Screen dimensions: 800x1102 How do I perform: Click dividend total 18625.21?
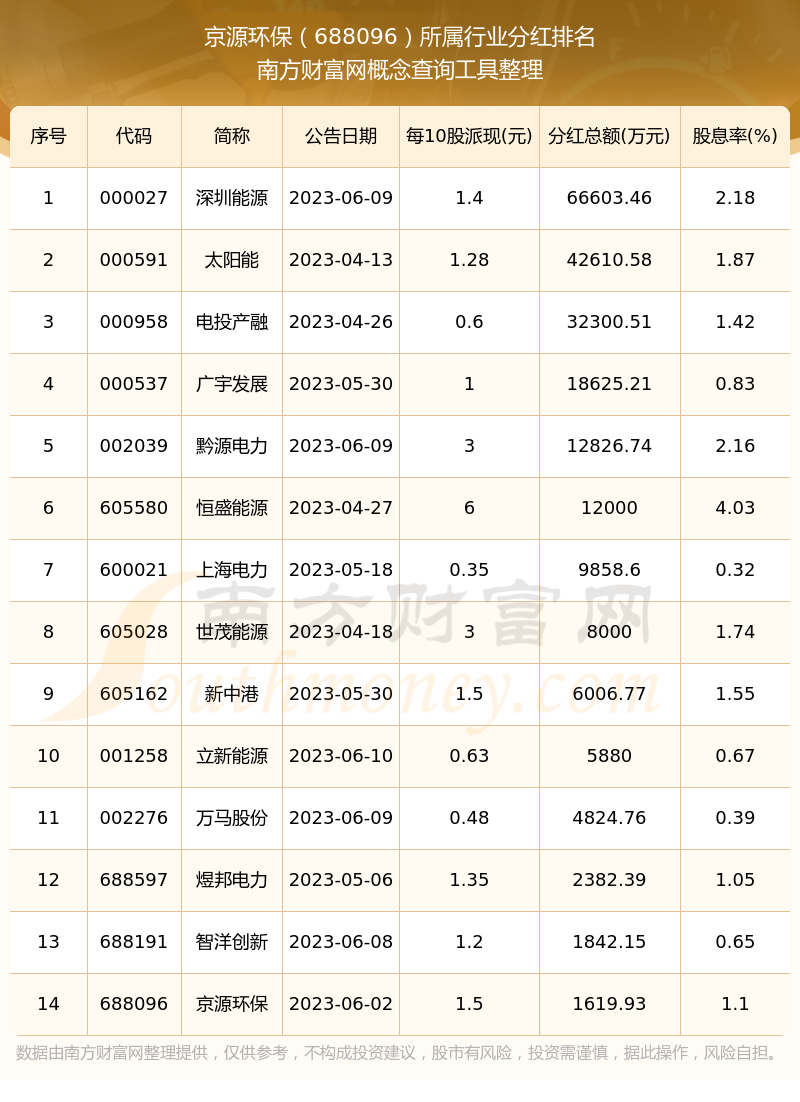[609, 384]
